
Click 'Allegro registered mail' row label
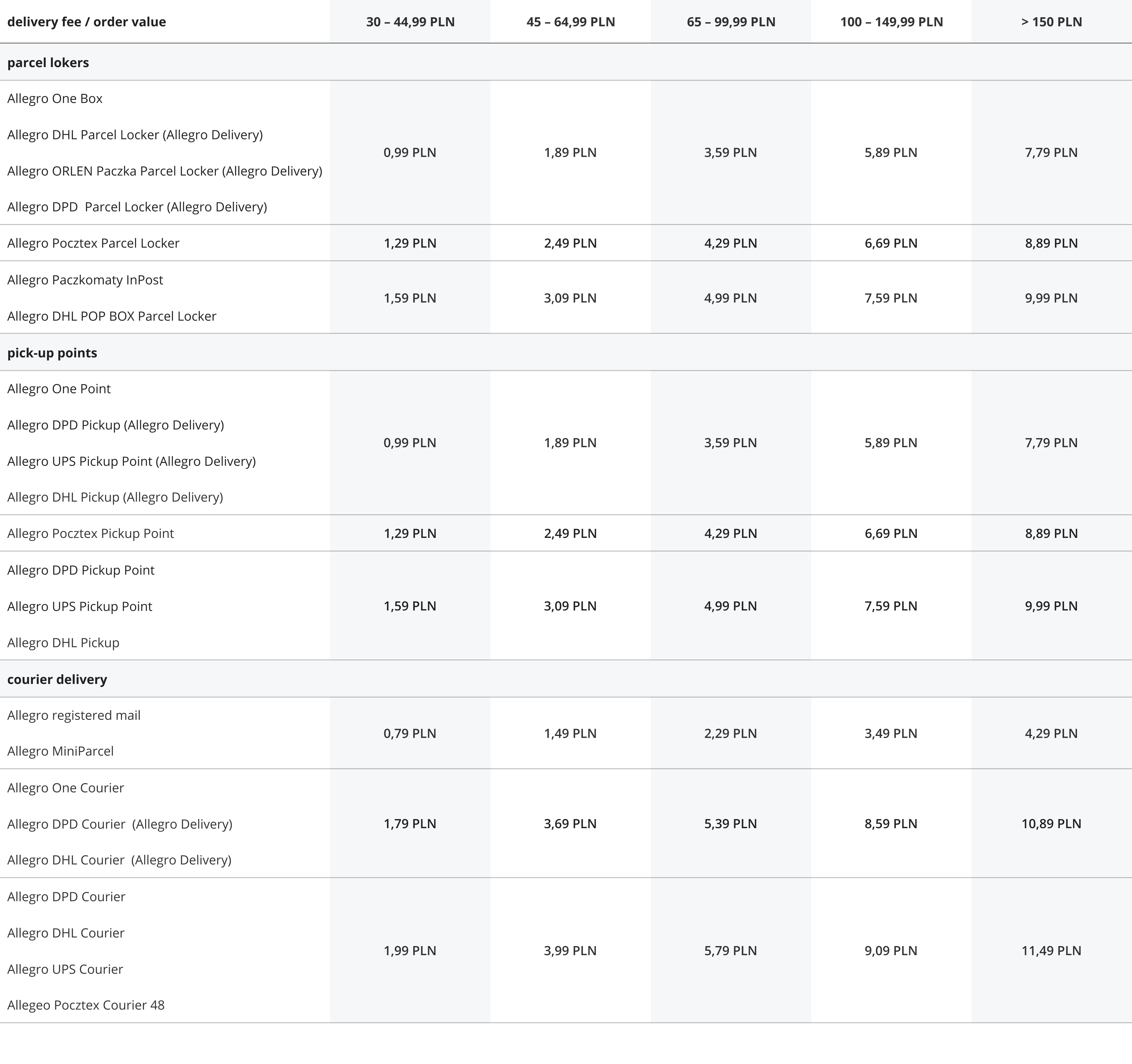click(74, 715)
